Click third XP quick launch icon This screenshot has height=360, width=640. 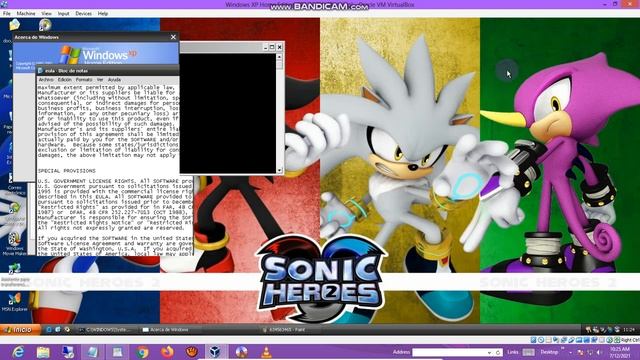click(x=67, y=329)
